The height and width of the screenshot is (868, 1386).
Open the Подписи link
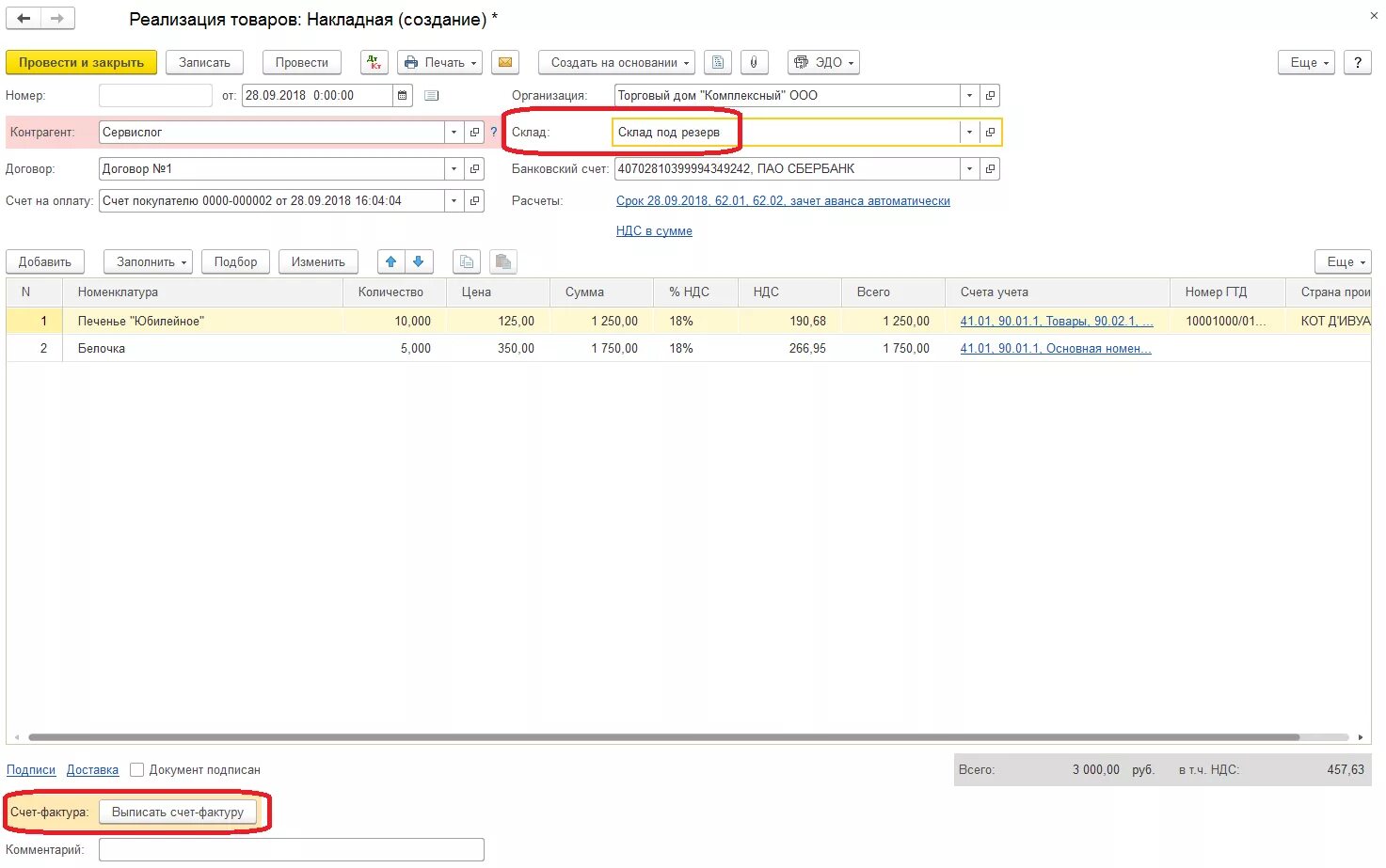coord(31,770)
